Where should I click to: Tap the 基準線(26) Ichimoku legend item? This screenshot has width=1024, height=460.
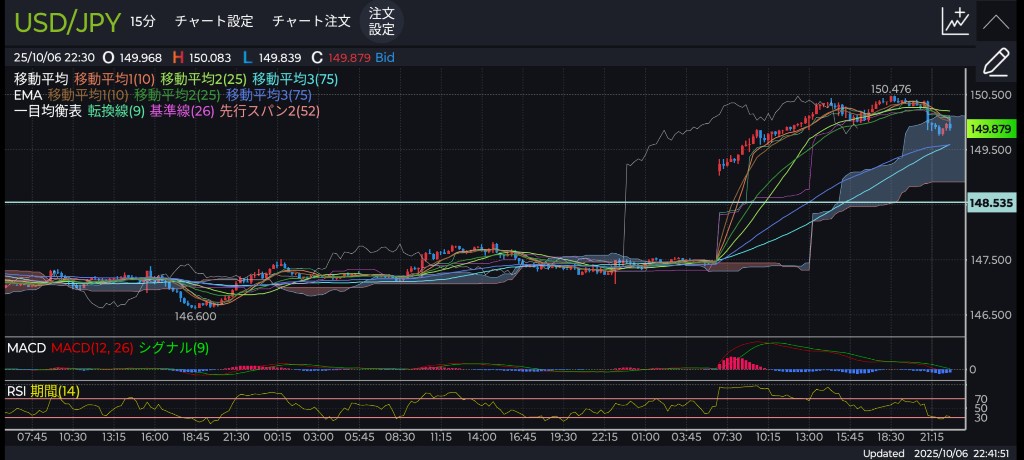(x=181, y=111)
